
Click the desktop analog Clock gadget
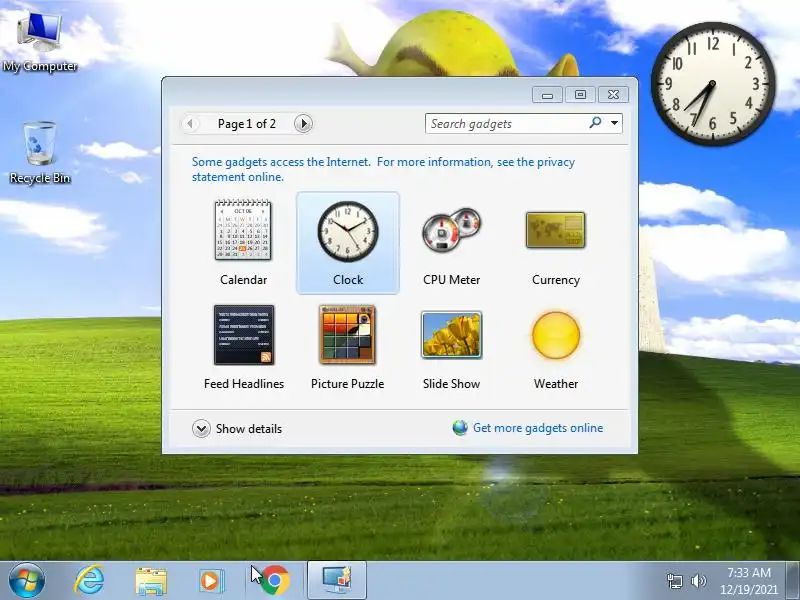click(x=712, y=84)
